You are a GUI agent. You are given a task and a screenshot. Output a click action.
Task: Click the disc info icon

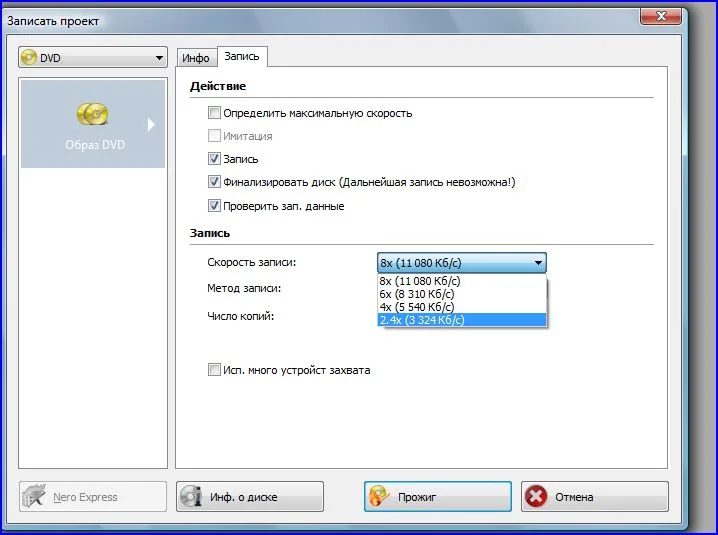coord(191,496)
